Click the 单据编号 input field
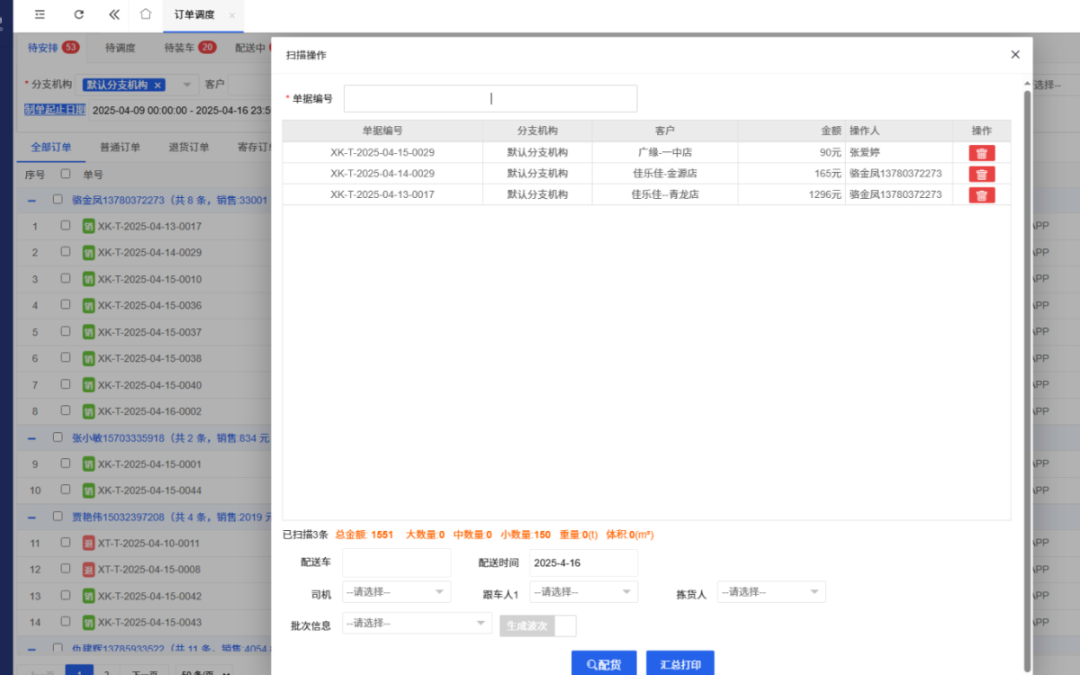This screenshot has height=675, width=1080. [x=490, y=98]
